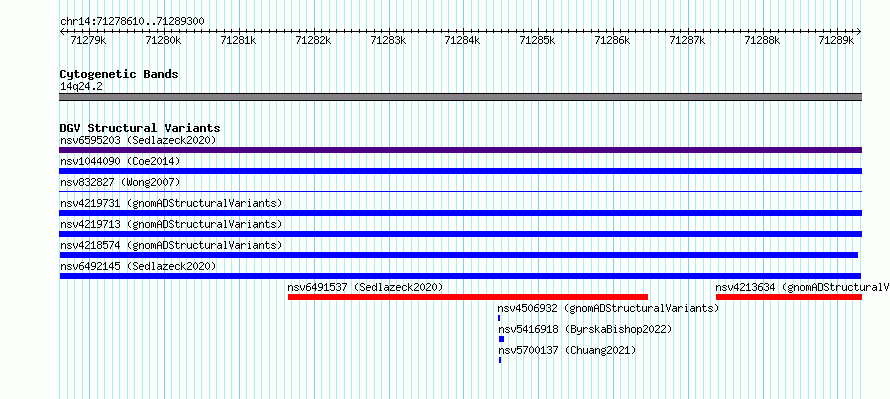Open the nsv6491537 (Sedlazeck2020) label
Screen dimensions: 890x399
[366, 287]
